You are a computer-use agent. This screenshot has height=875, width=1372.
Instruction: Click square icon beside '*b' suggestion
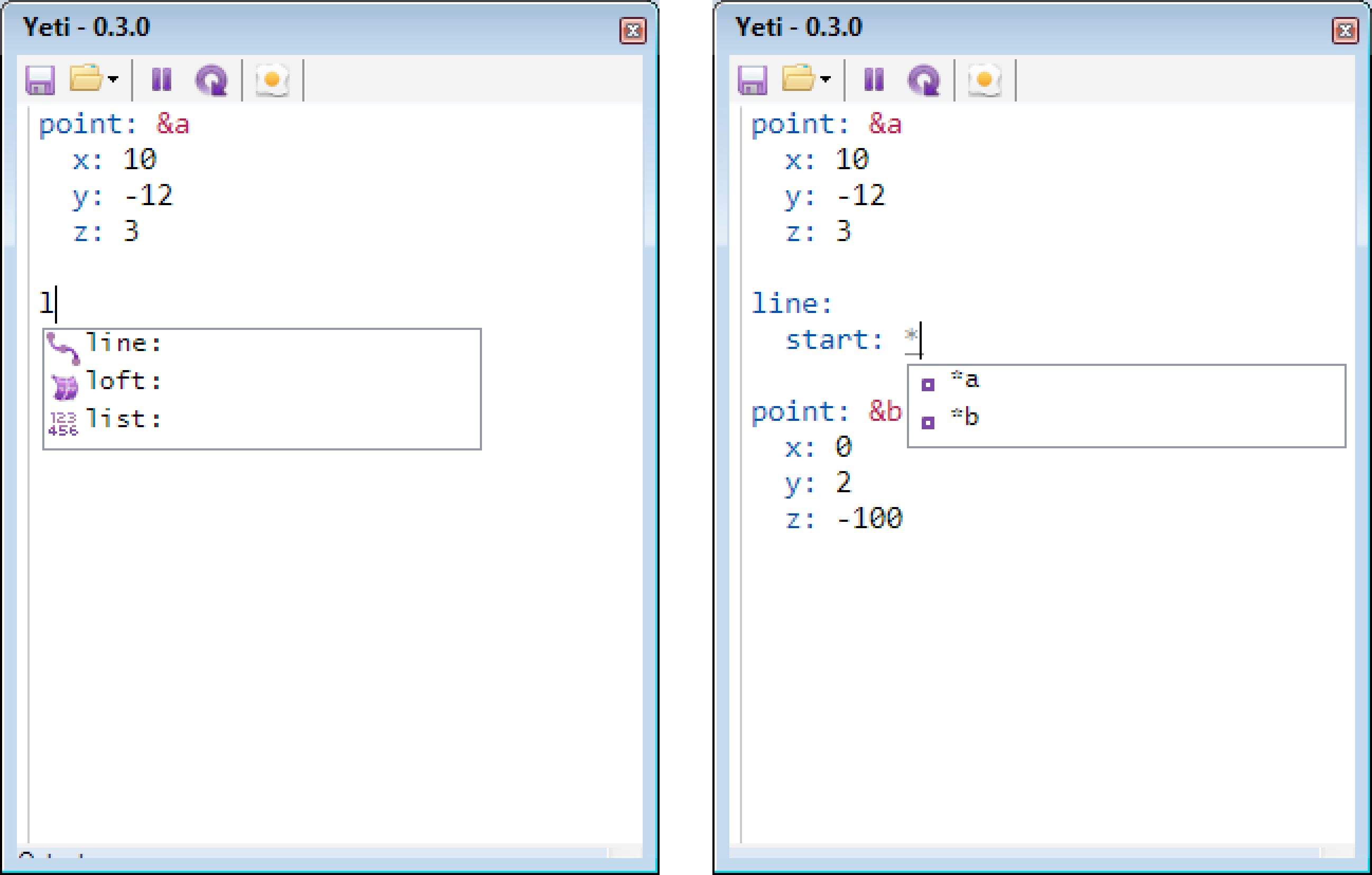pos(928,423)
